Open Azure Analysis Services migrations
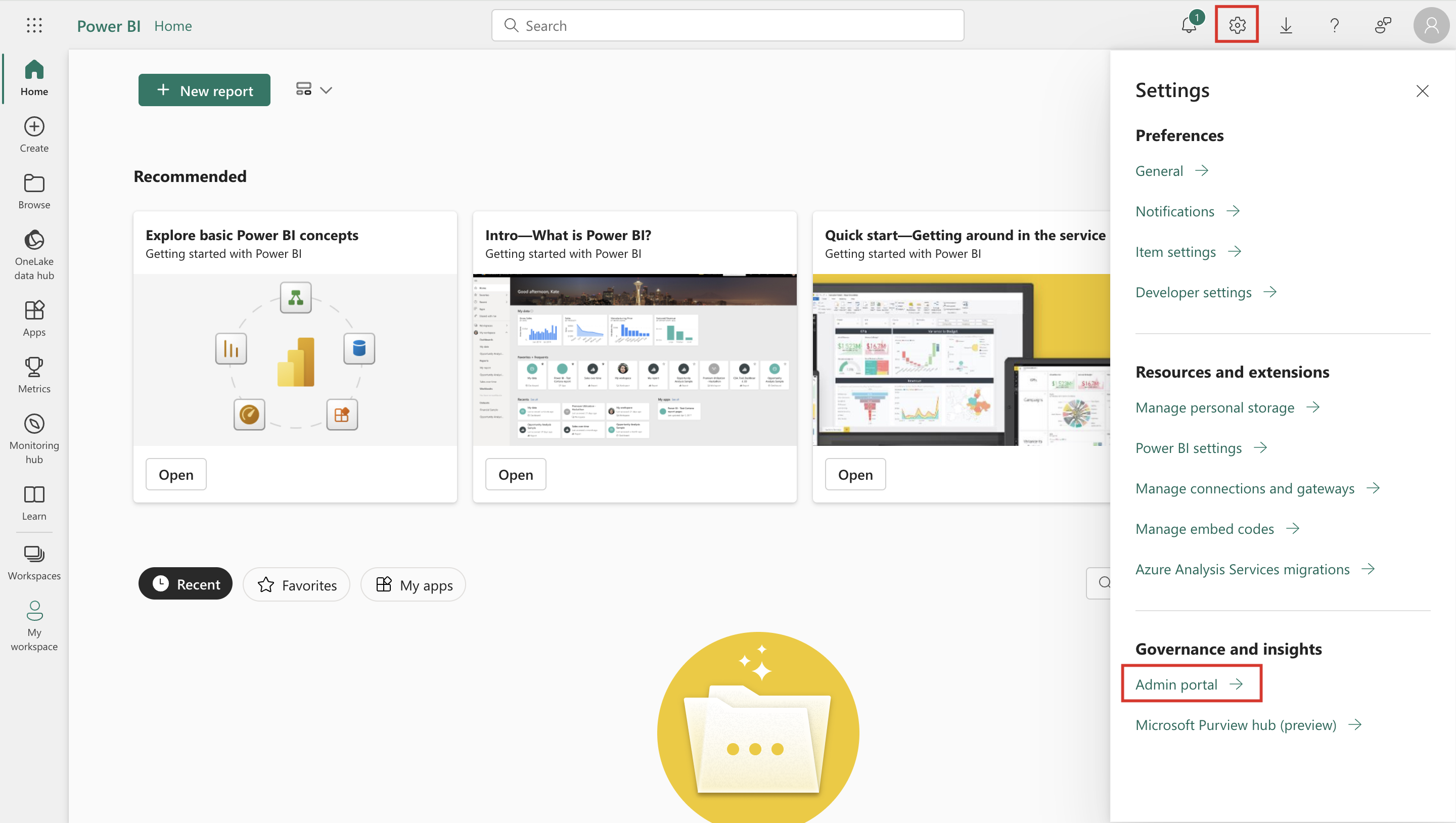This screenshot has width=1456, height=823. (x=1255, y=569)
